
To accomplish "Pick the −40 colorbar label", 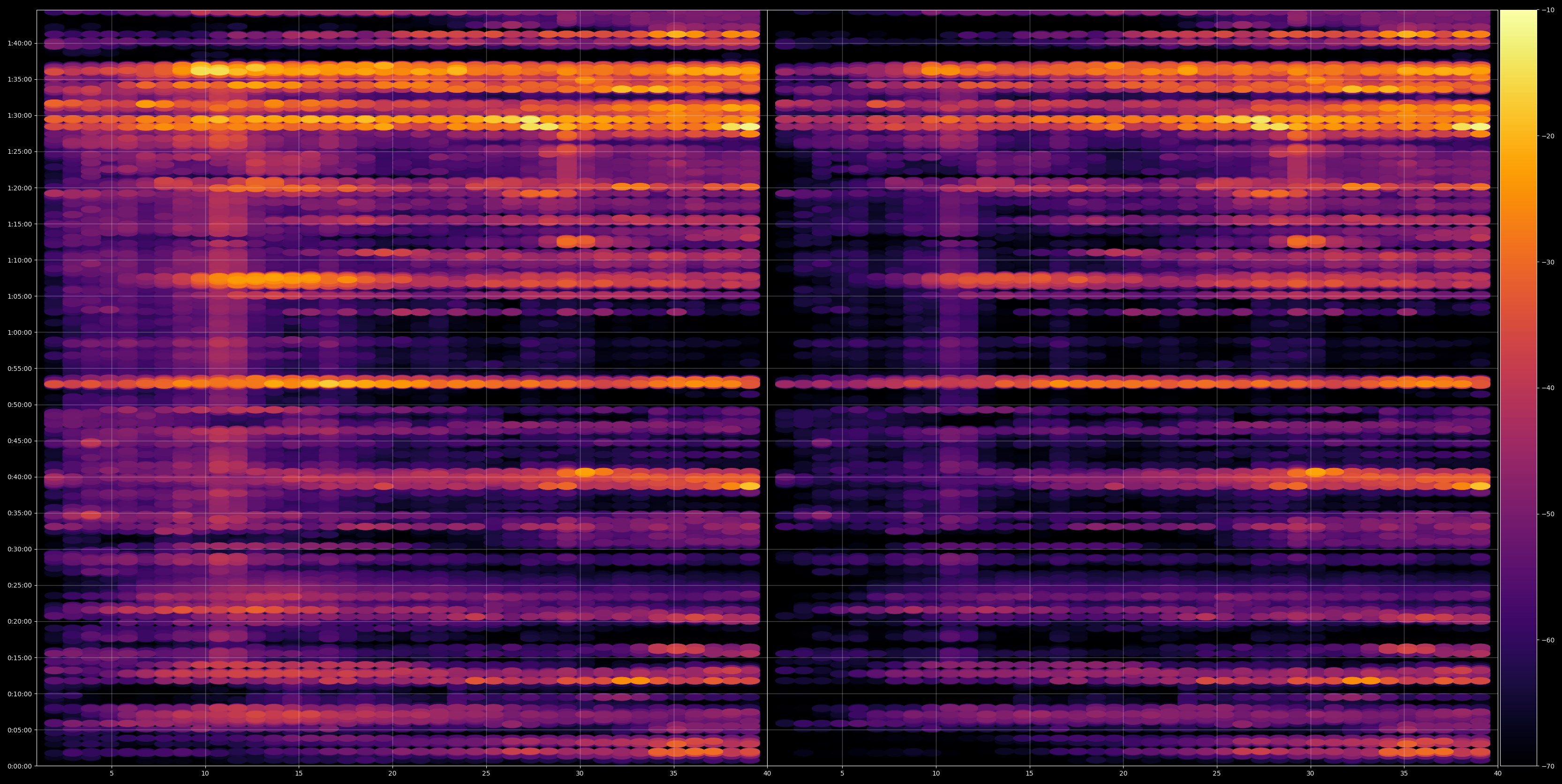I will point(1548,388).
